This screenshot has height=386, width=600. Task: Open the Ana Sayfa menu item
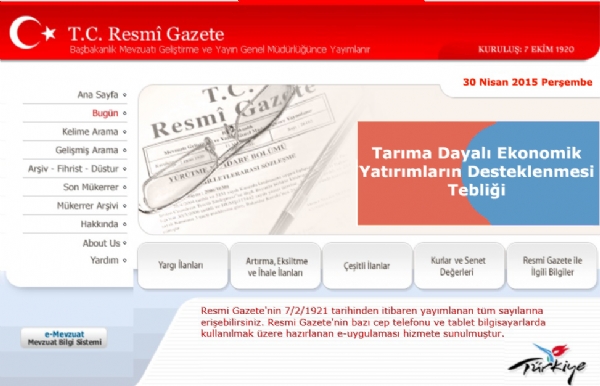click(98, 95)
